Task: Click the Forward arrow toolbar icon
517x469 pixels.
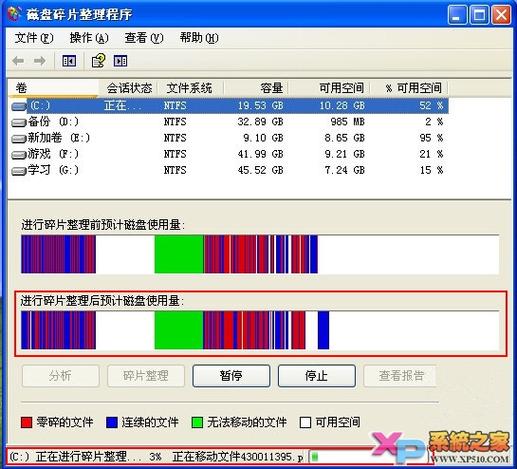Action: click(40, 61)
